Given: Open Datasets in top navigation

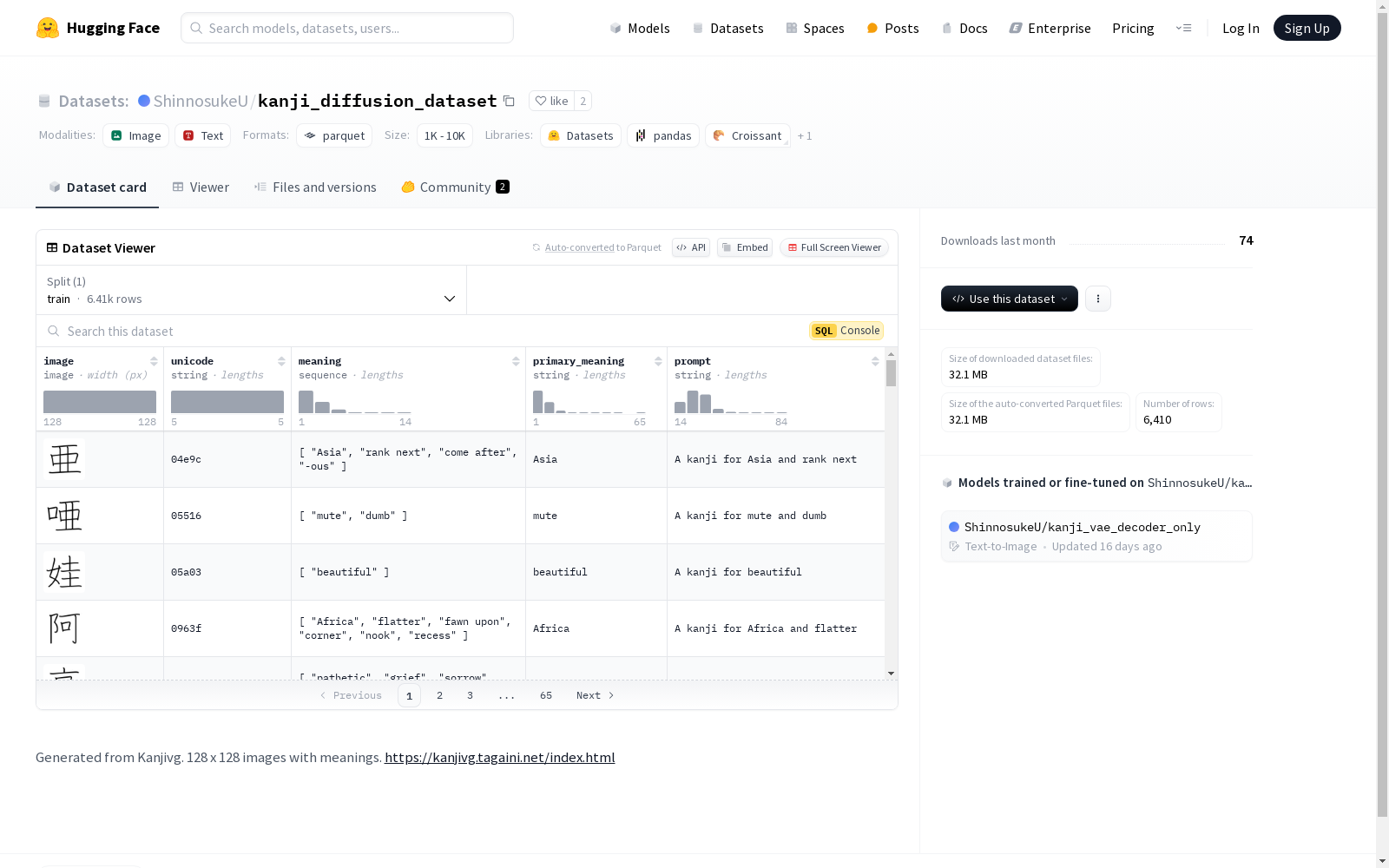Looking at the screenshot, I should coord(727,28).
